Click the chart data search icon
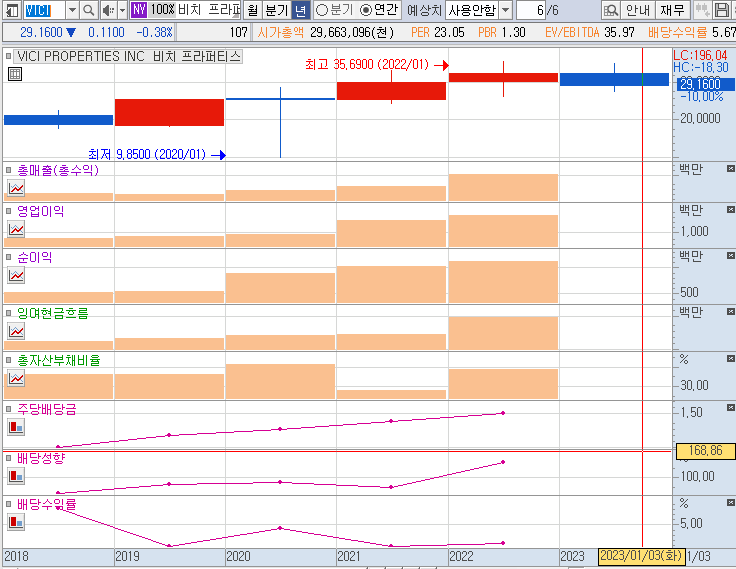Viewport: 736px width, 569px height. (x=611, y=10)
